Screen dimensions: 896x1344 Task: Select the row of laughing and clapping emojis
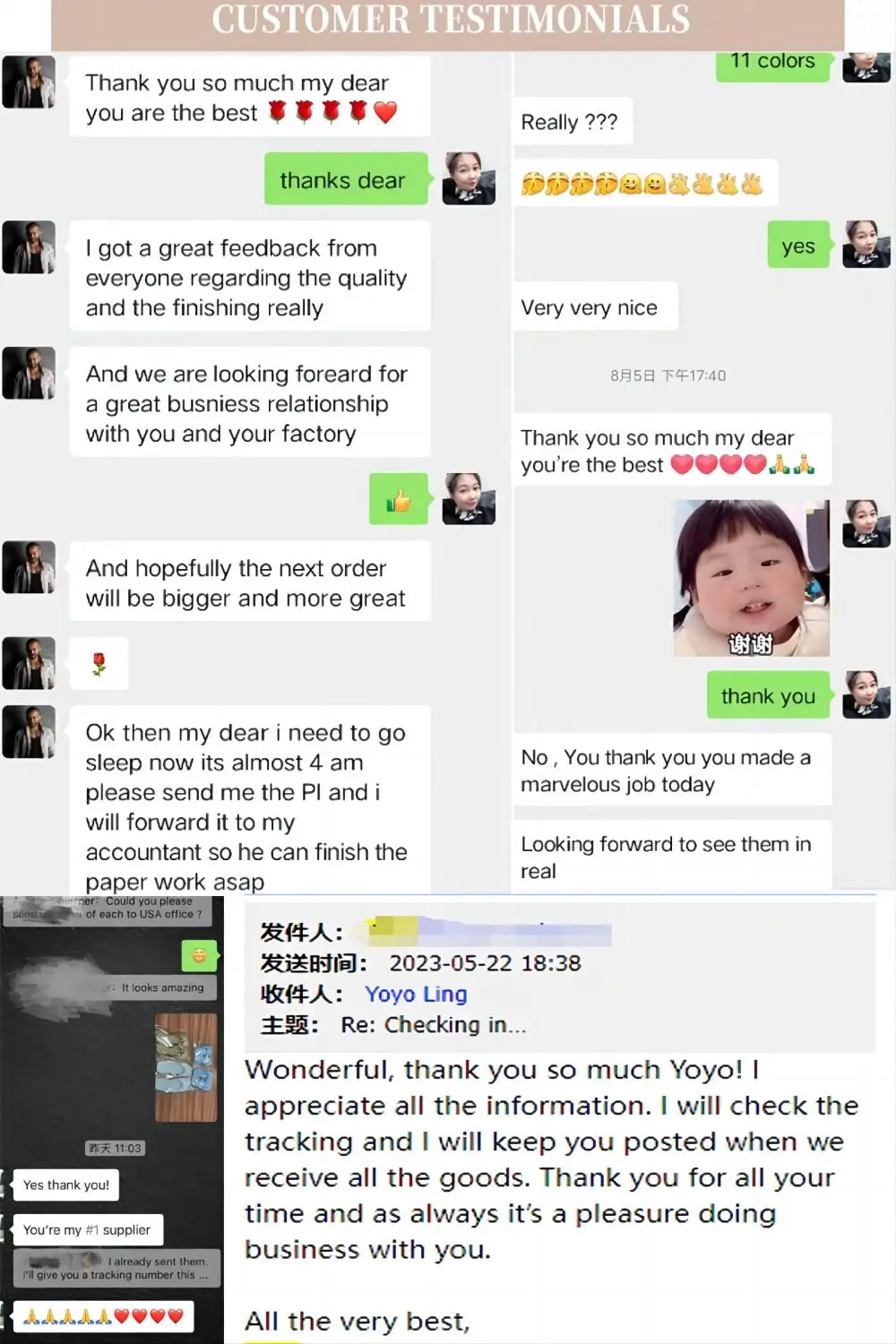[644, 185]
